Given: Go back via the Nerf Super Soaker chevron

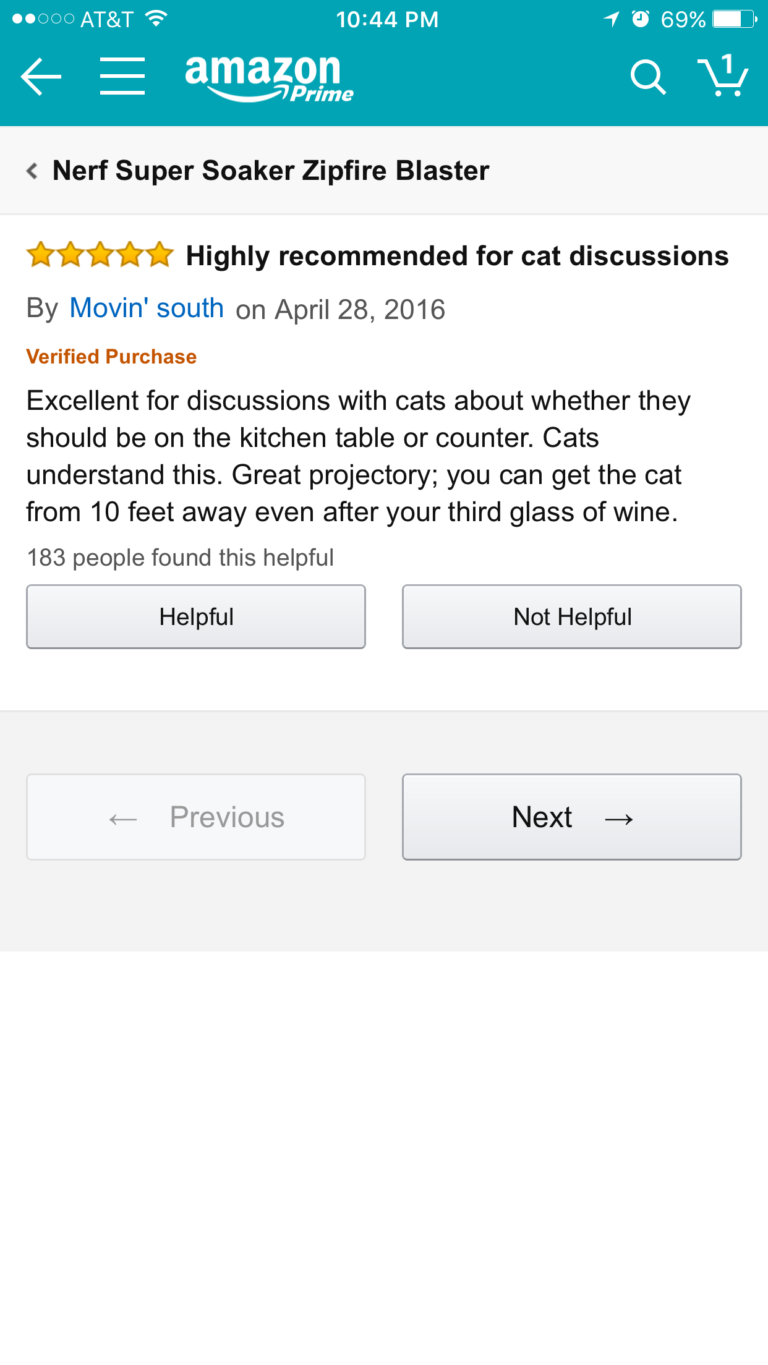Looking at the screenshot, I should coord(32,171).
